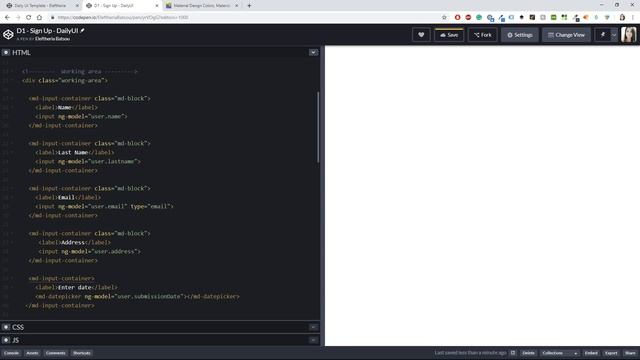Click the open-in-new-window icon beside Delete
The image size is (640, 360).
pyautogui.click(x=513, y=353)
